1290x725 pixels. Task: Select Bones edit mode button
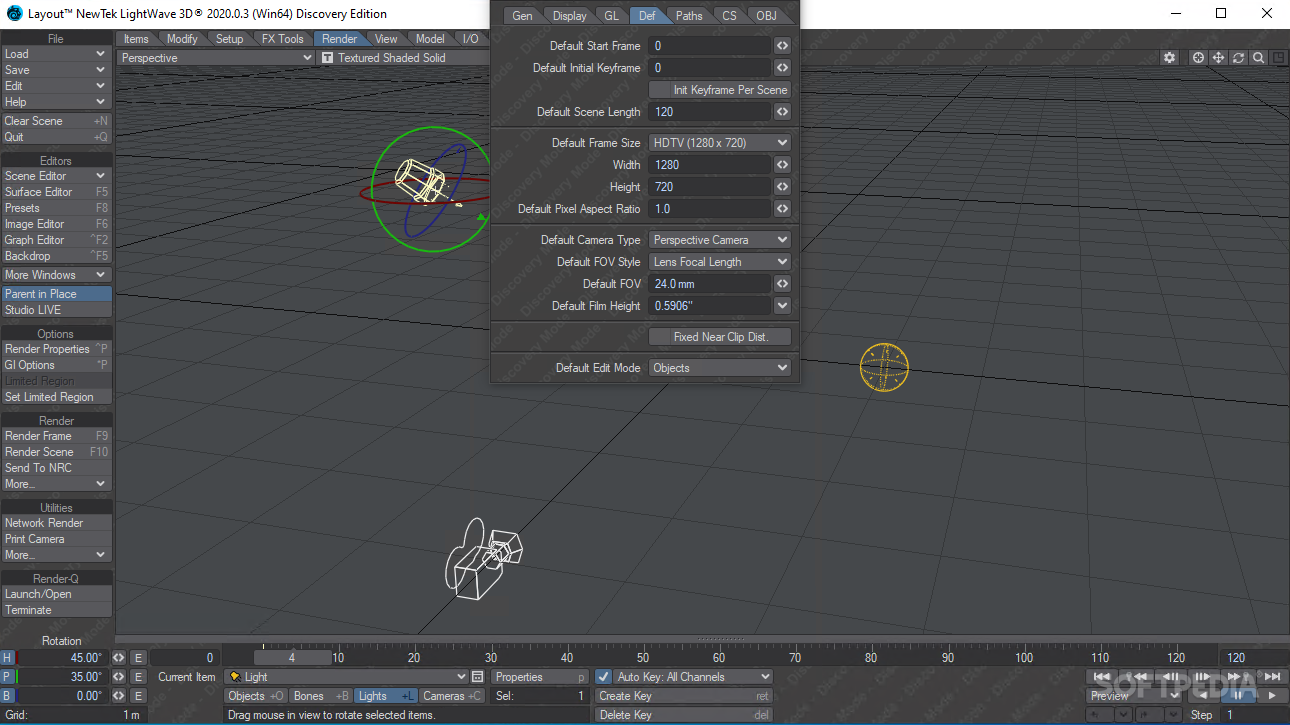(x=321, y=696)
